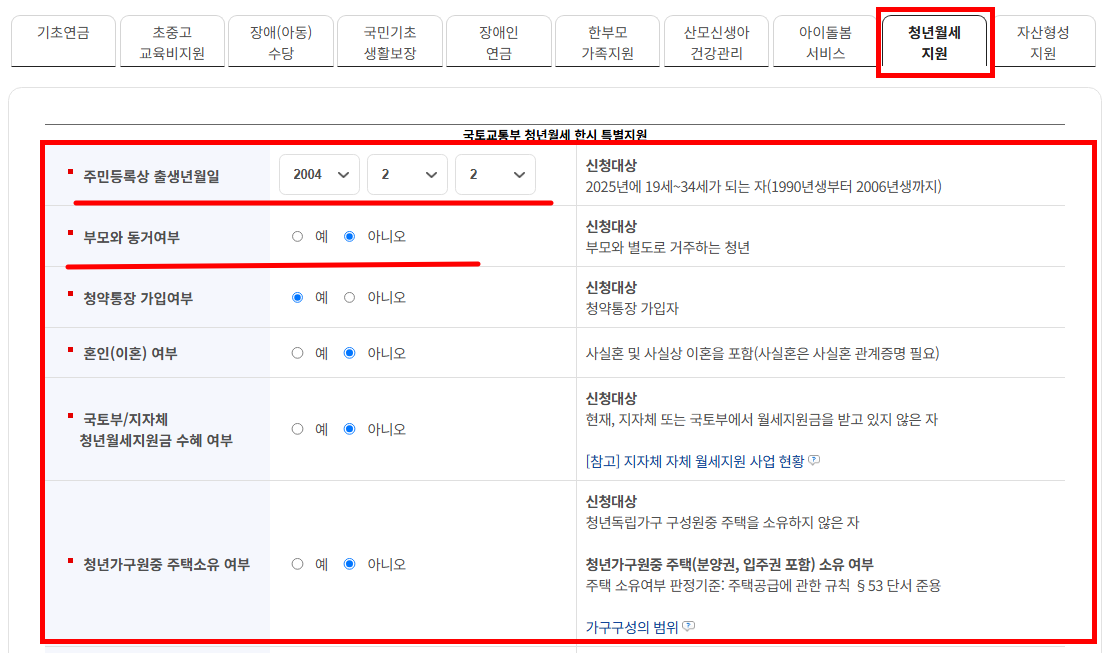The height and width of the screenshot is (653, 1110).
Task: Open the 한부모 가족지원 tab
Action: pos(608,41)
